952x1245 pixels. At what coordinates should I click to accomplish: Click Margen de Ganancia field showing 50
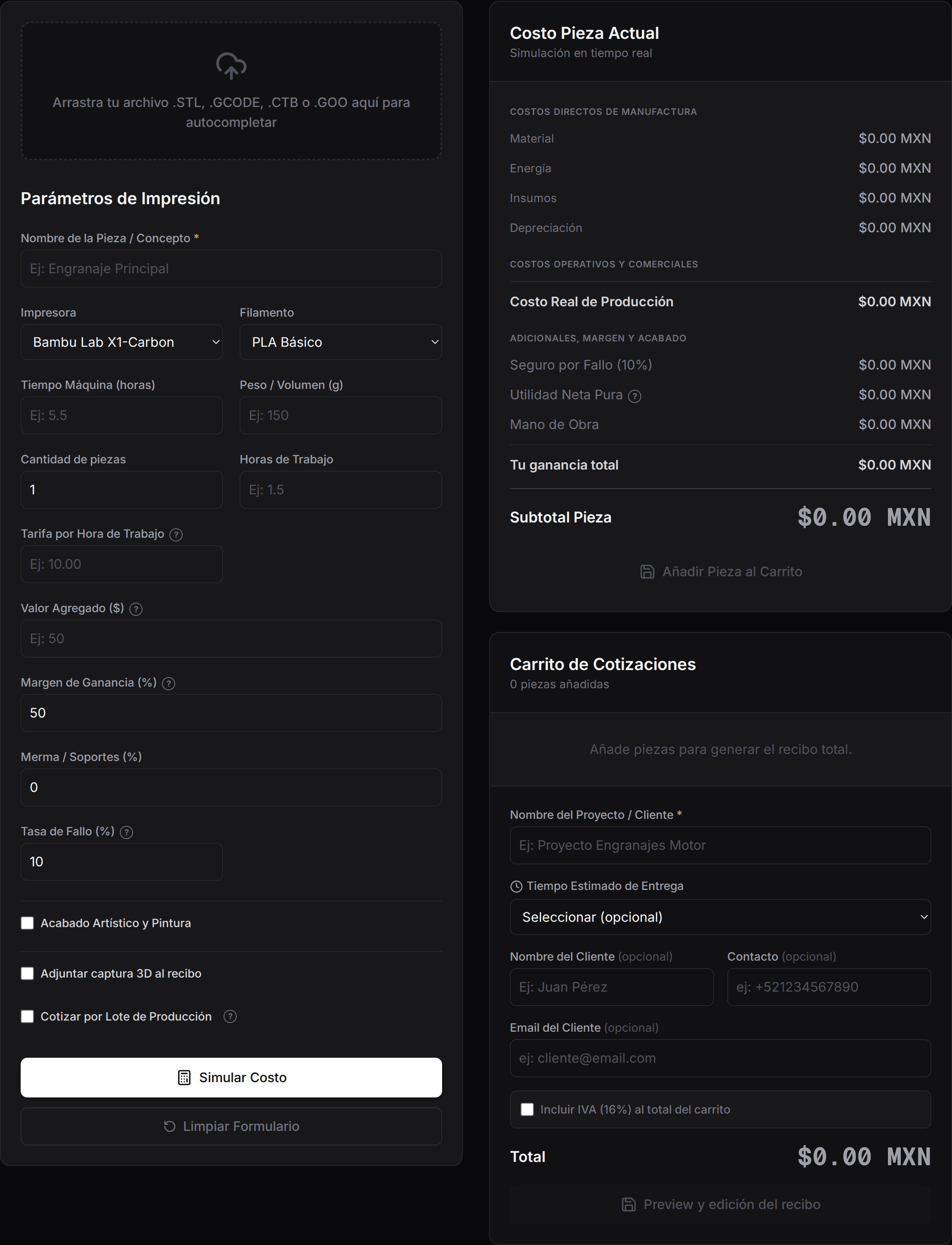(231, 713)
